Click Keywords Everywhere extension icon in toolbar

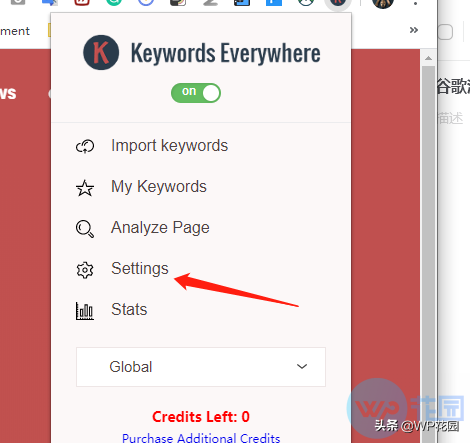click(x=337, y=3)
